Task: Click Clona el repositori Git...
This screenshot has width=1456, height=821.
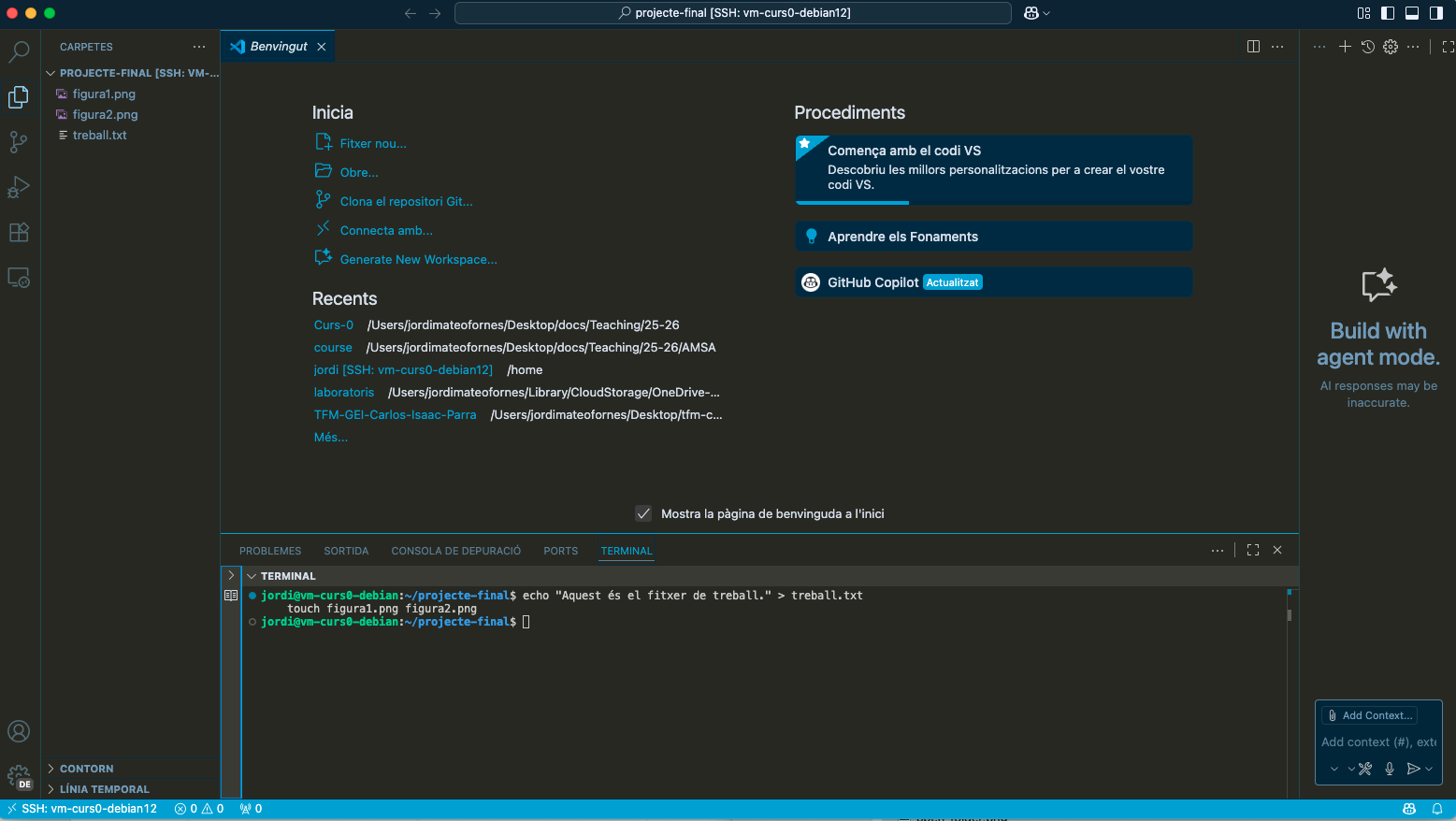Action: point(406,201)
